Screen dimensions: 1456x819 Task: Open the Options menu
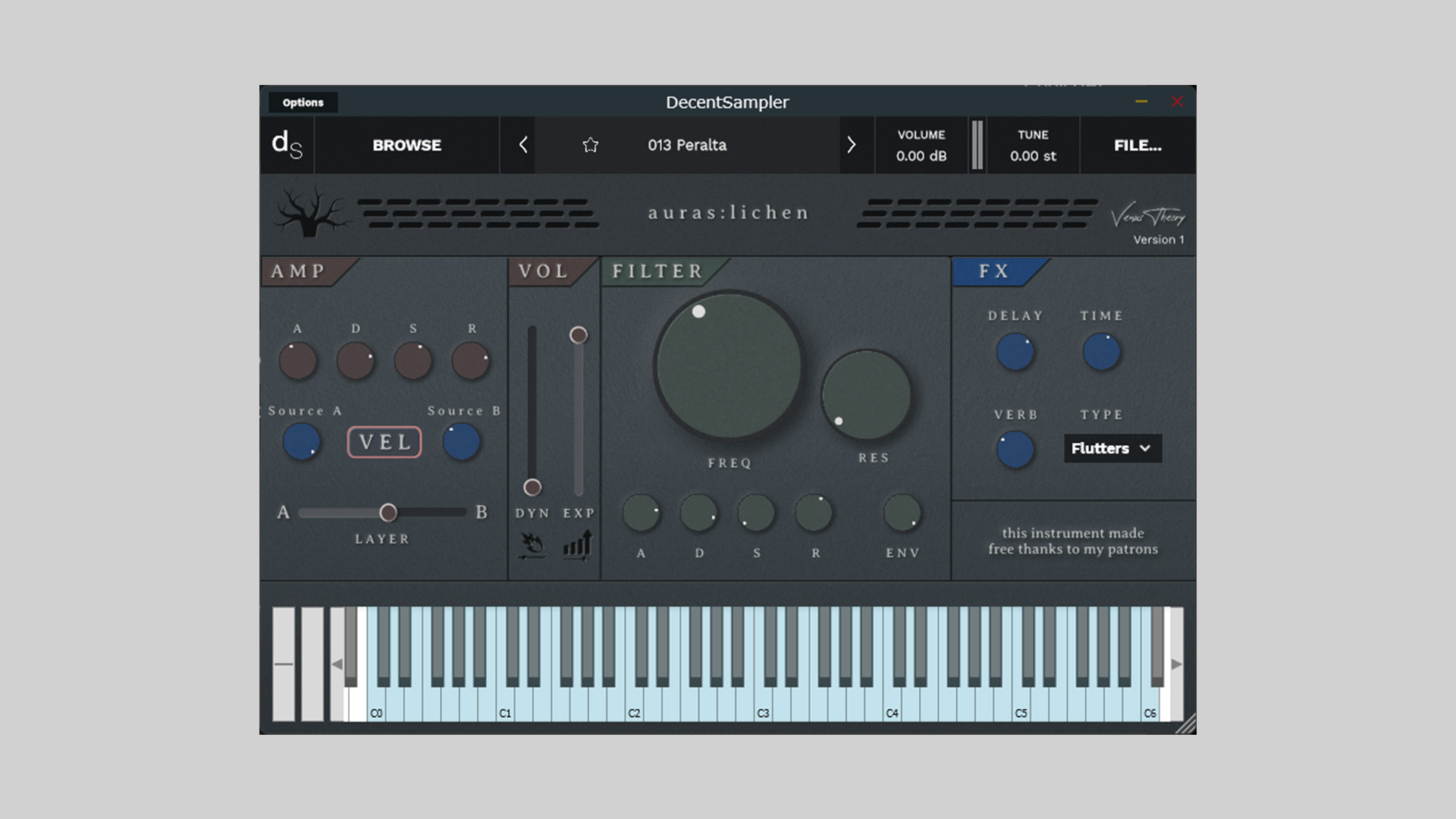coord(303,102)
